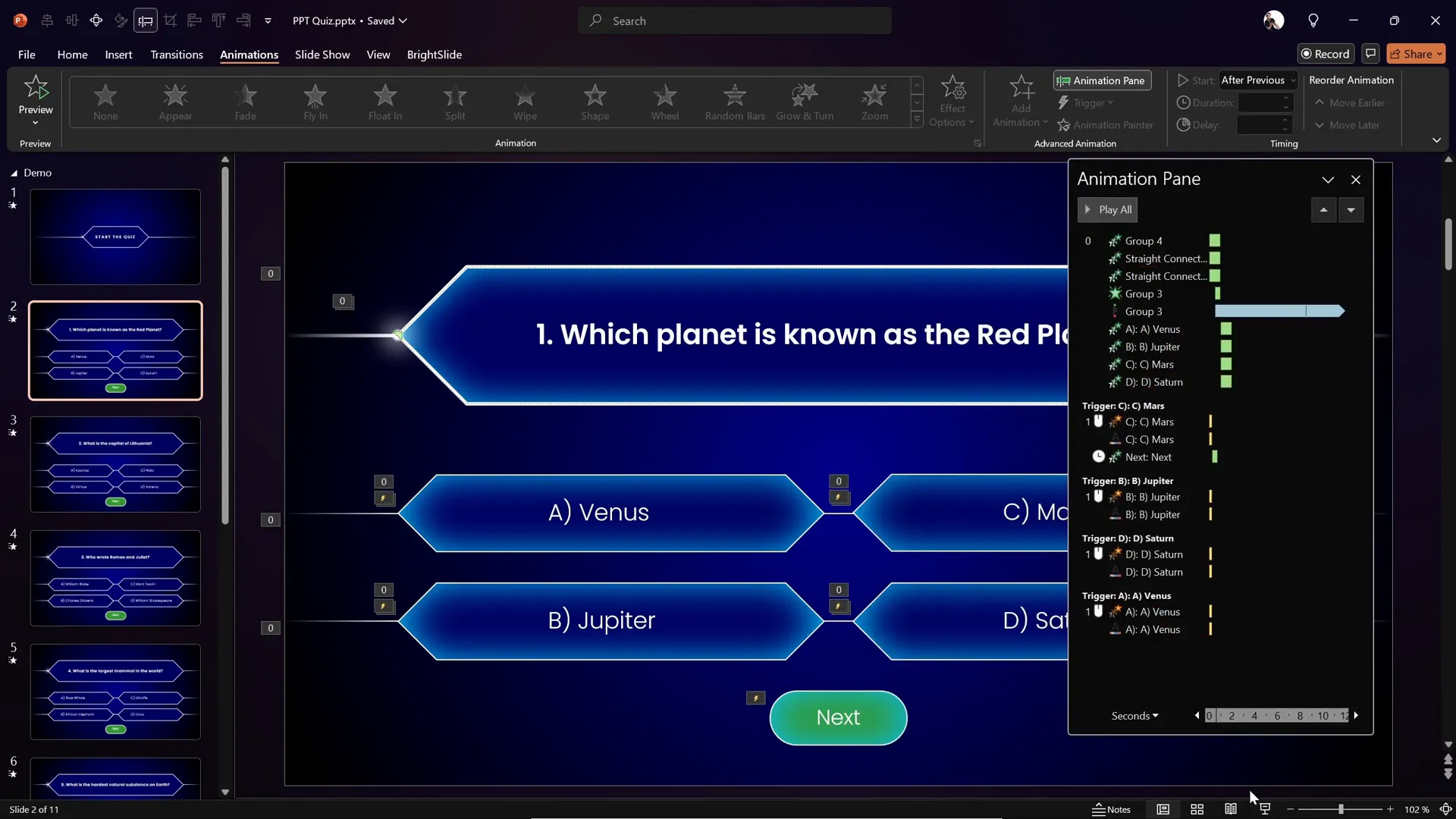The height and width of the screenshot is (819, 1456).
Task: Open the Trigger dropdown
Action: coord(1086,102)
